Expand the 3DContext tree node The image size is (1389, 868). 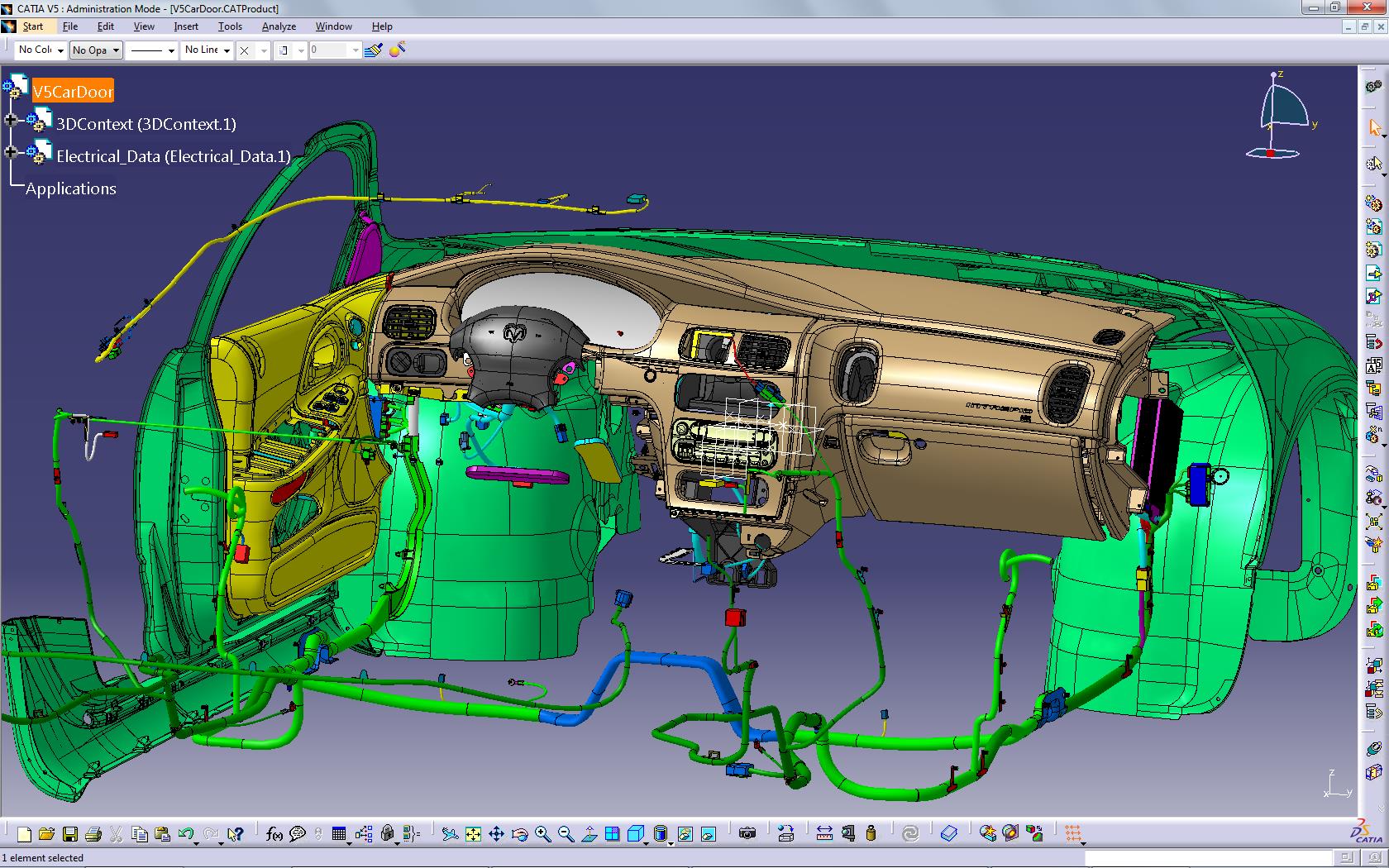[12, 120]
